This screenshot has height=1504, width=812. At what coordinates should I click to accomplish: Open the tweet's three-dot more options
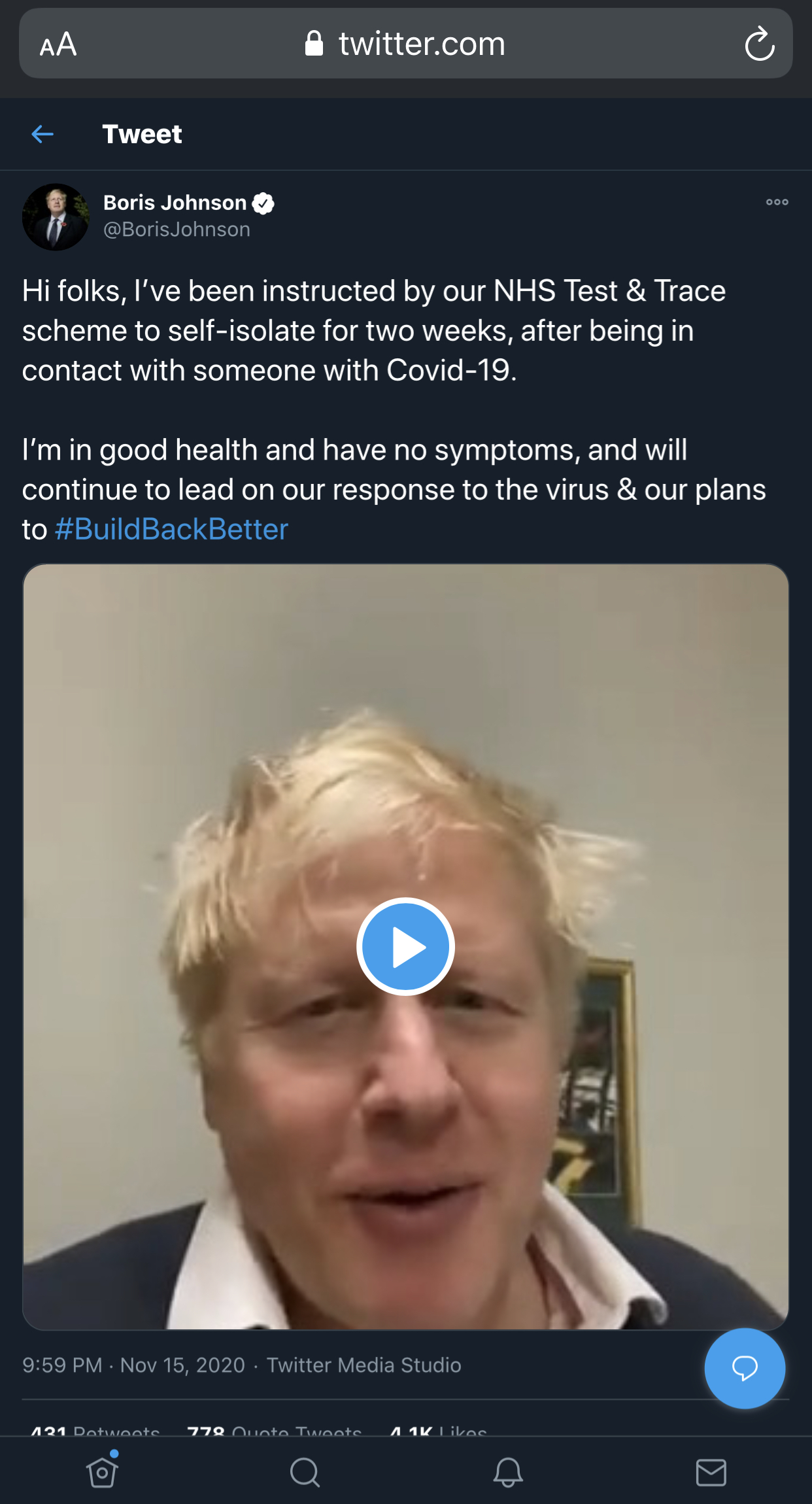tap(777, 202)
